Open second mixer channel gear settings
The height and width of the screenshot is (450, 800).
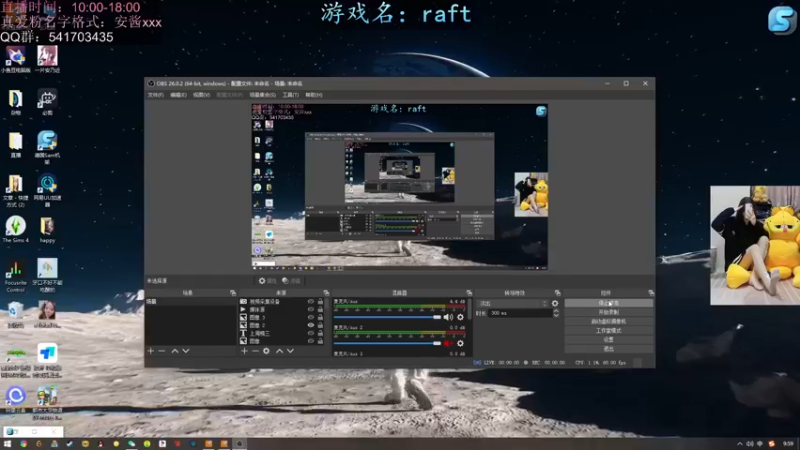[460, 343]
